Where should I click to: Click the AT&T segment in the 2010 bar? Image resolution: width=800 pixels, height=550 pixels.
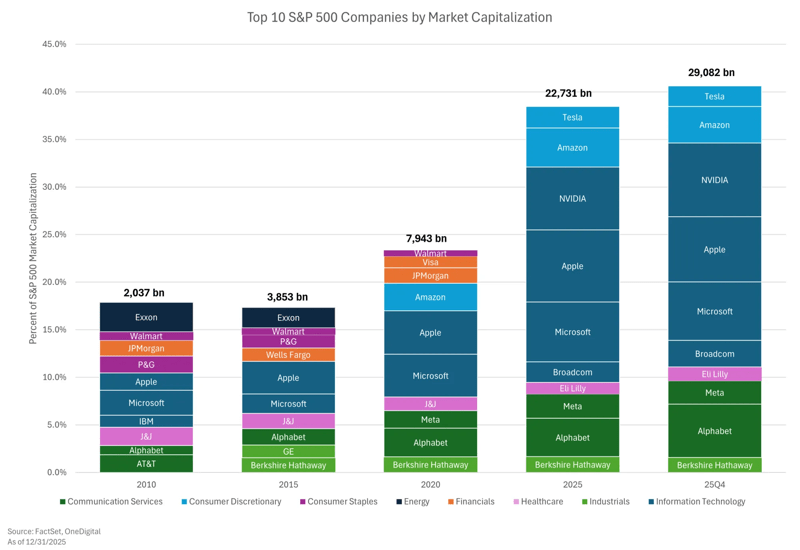click(146, 464)
